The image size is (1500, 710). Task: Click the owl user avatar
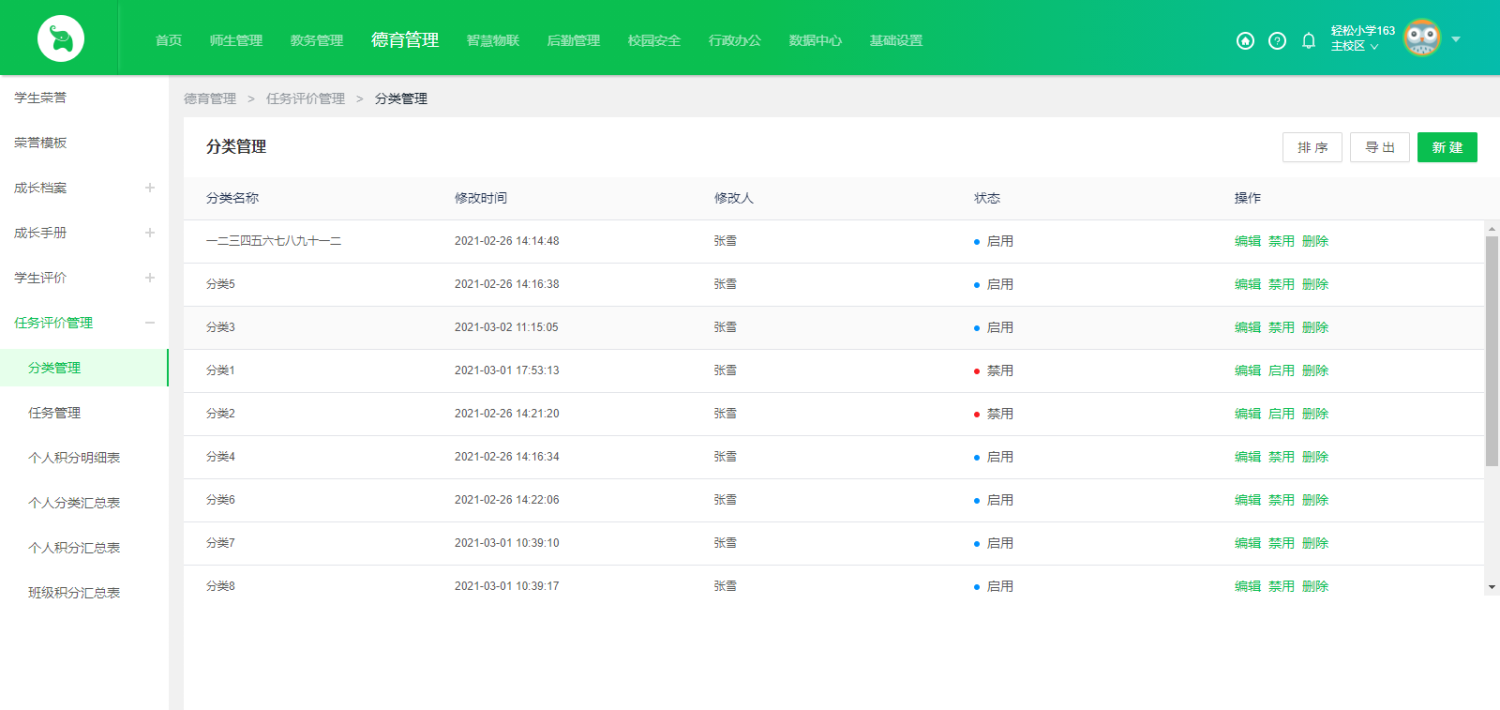(1421, 39)
